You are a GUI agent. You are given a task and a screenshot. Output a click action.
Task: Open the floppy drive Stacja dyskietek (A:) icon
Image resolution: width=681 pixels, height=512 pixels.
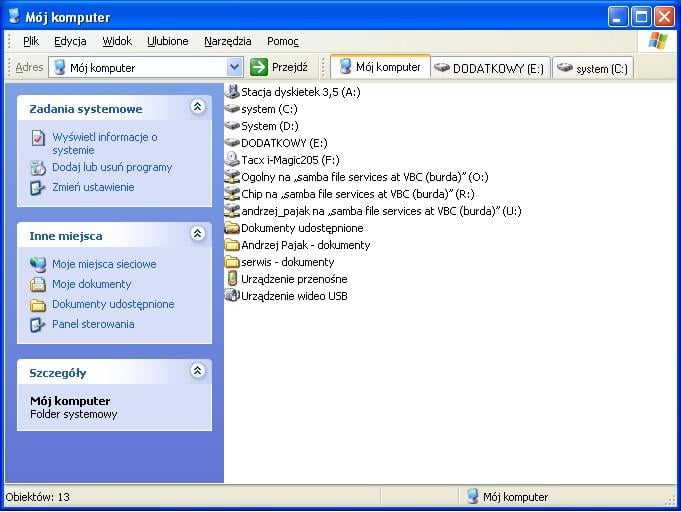coord(232,92)
